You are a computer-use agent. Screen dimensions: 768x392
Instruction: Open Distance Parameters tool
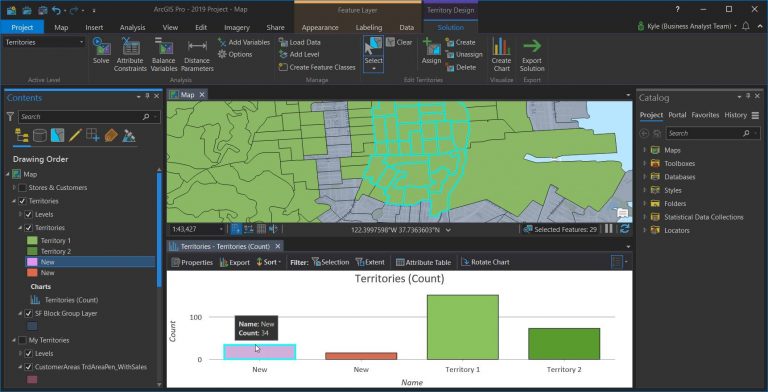[x=197, y=55]
